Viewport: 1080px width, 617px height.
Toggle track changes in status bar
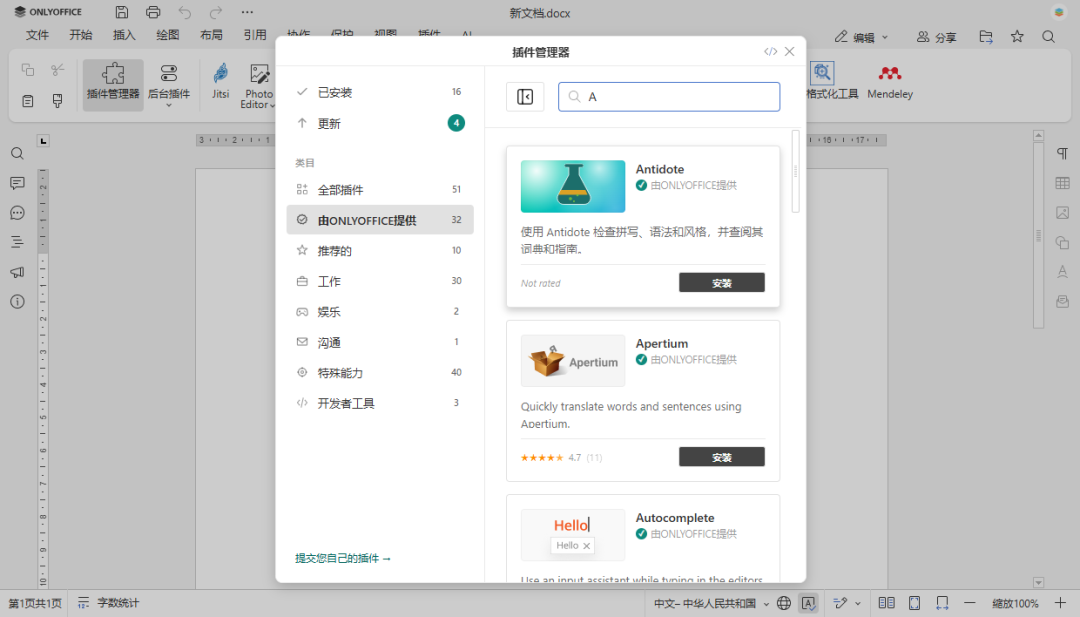click(x=840, y=603)
